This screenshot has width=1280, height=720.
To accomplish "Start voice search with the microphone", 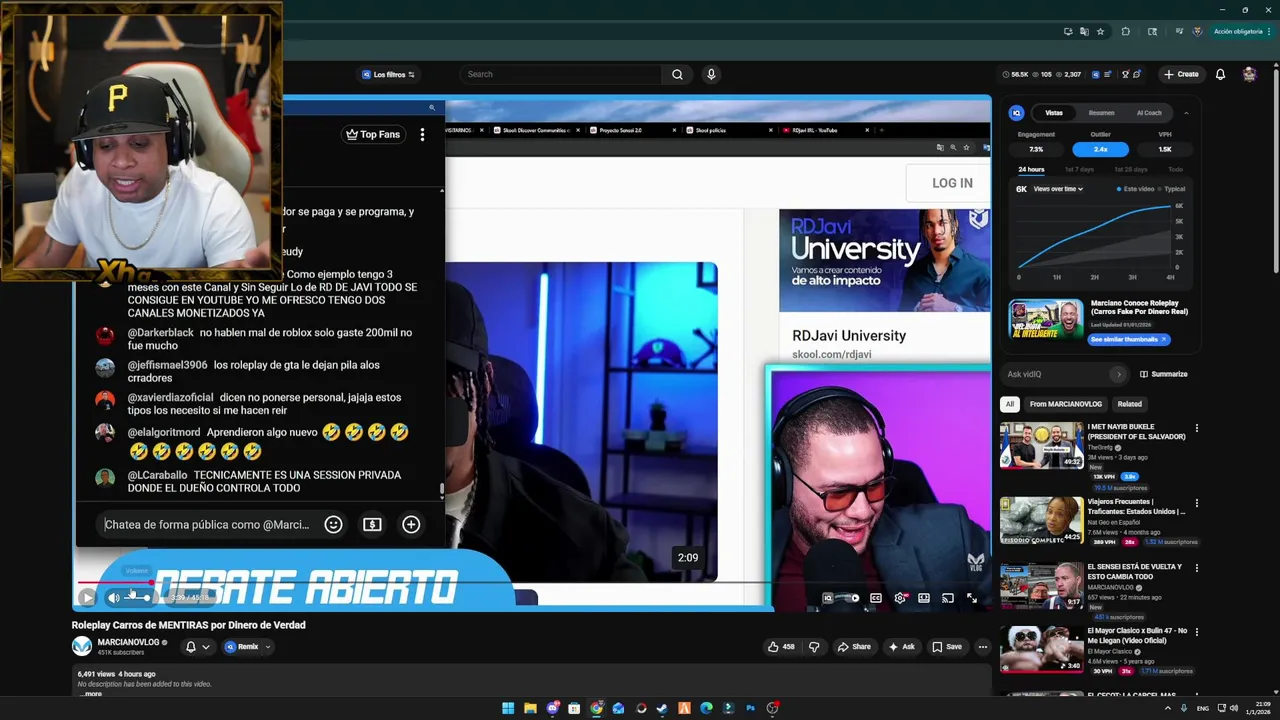I will pos(711,74).
